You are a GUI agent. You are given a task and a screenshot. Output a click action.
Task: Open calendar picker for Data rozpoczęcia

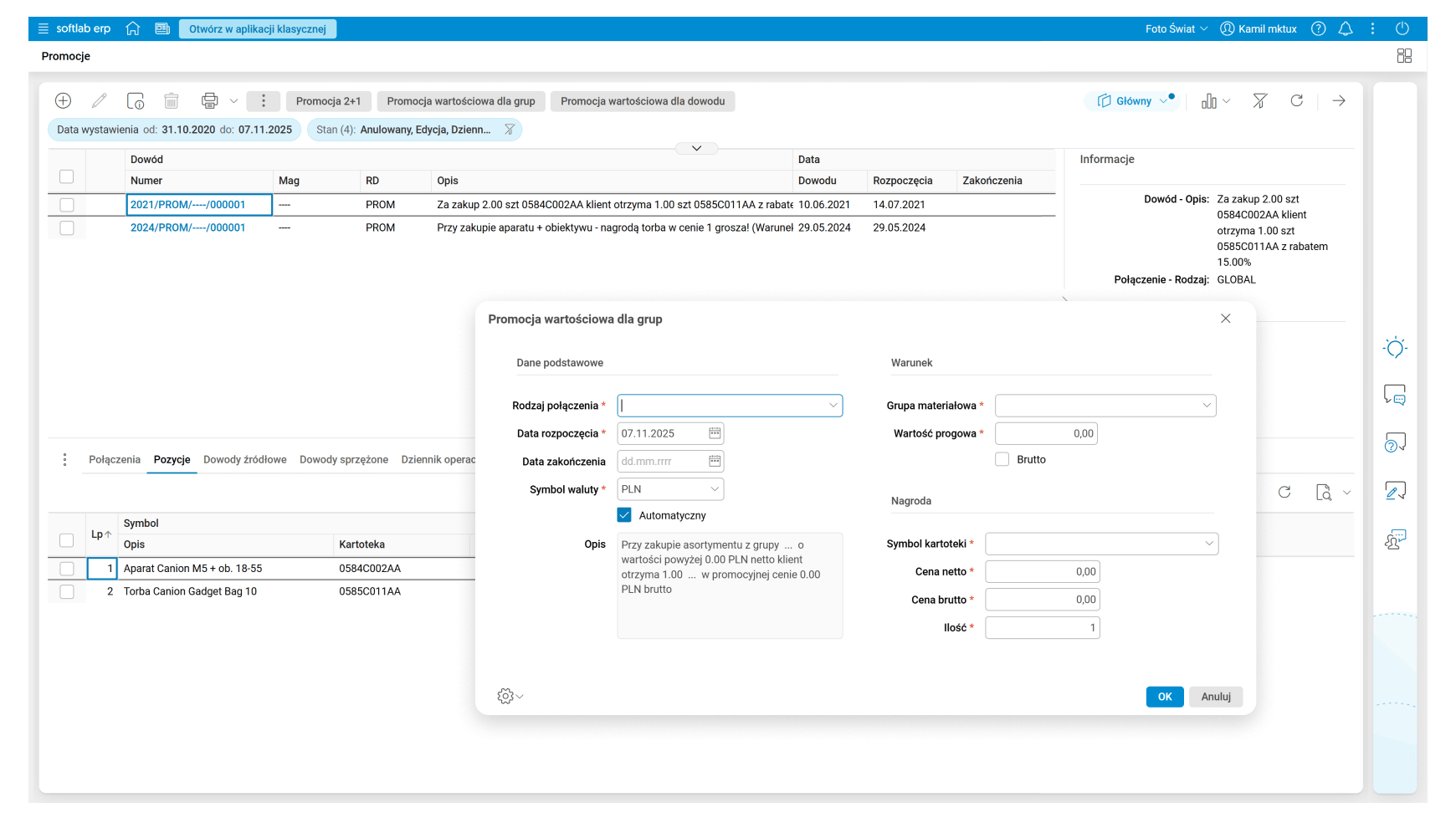pyautogui.click(x=715, y=433)
